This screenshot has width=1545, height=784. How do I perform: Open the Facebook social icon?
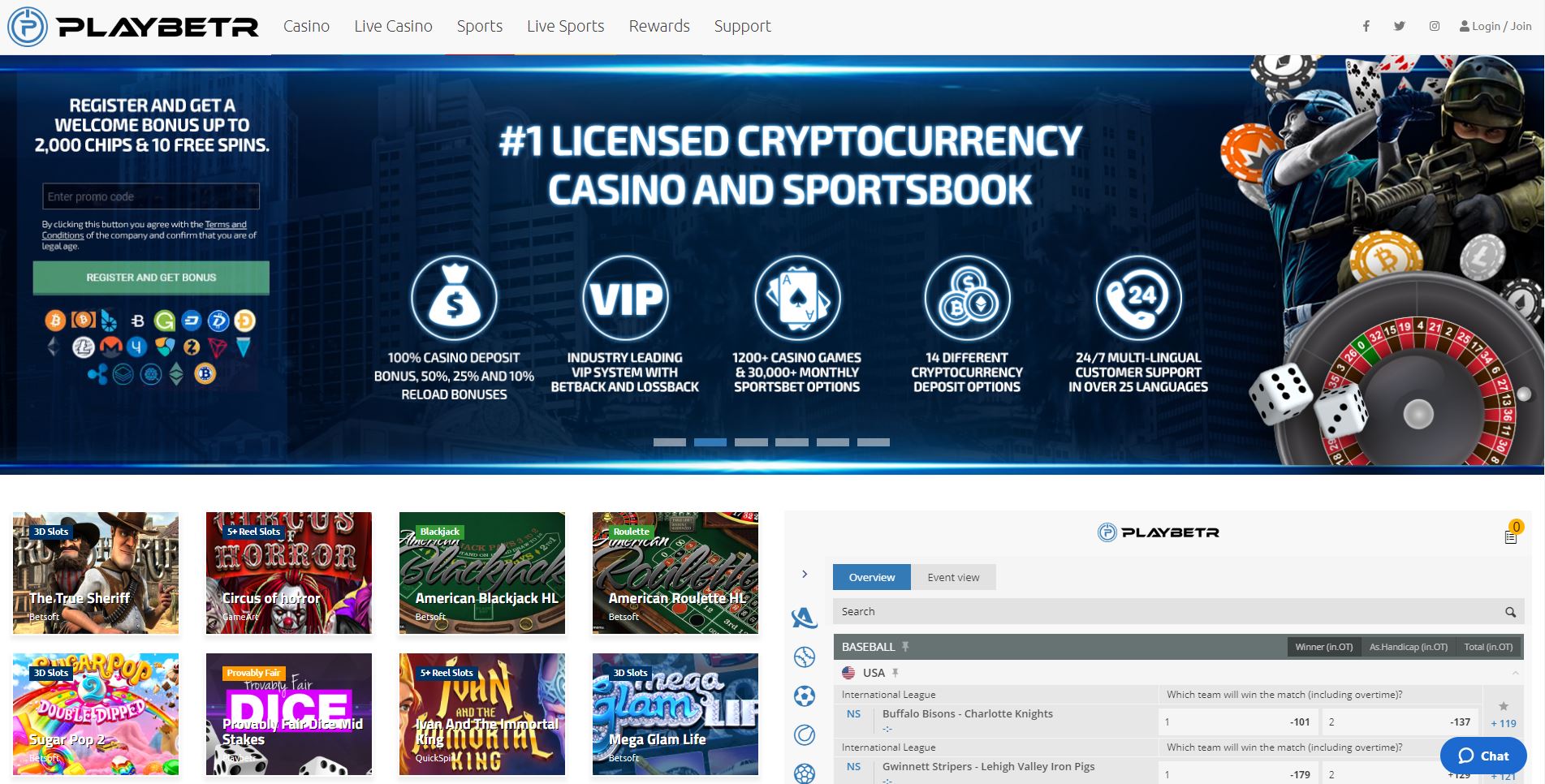(1366, 26)
